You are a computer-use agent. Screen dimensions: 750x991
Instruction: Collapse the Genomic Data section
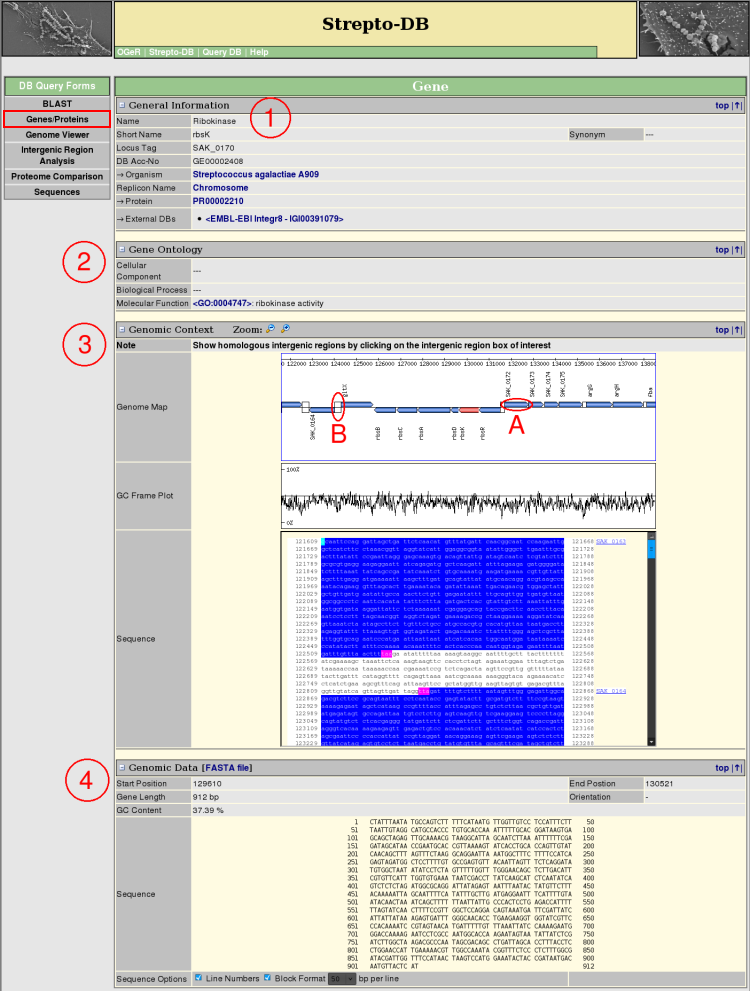(x=122, y=767)
